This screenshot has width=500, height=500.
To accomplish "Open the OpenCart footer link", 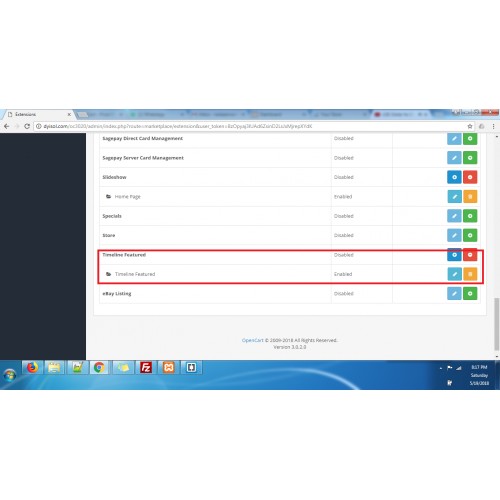I will click(252, 340).
